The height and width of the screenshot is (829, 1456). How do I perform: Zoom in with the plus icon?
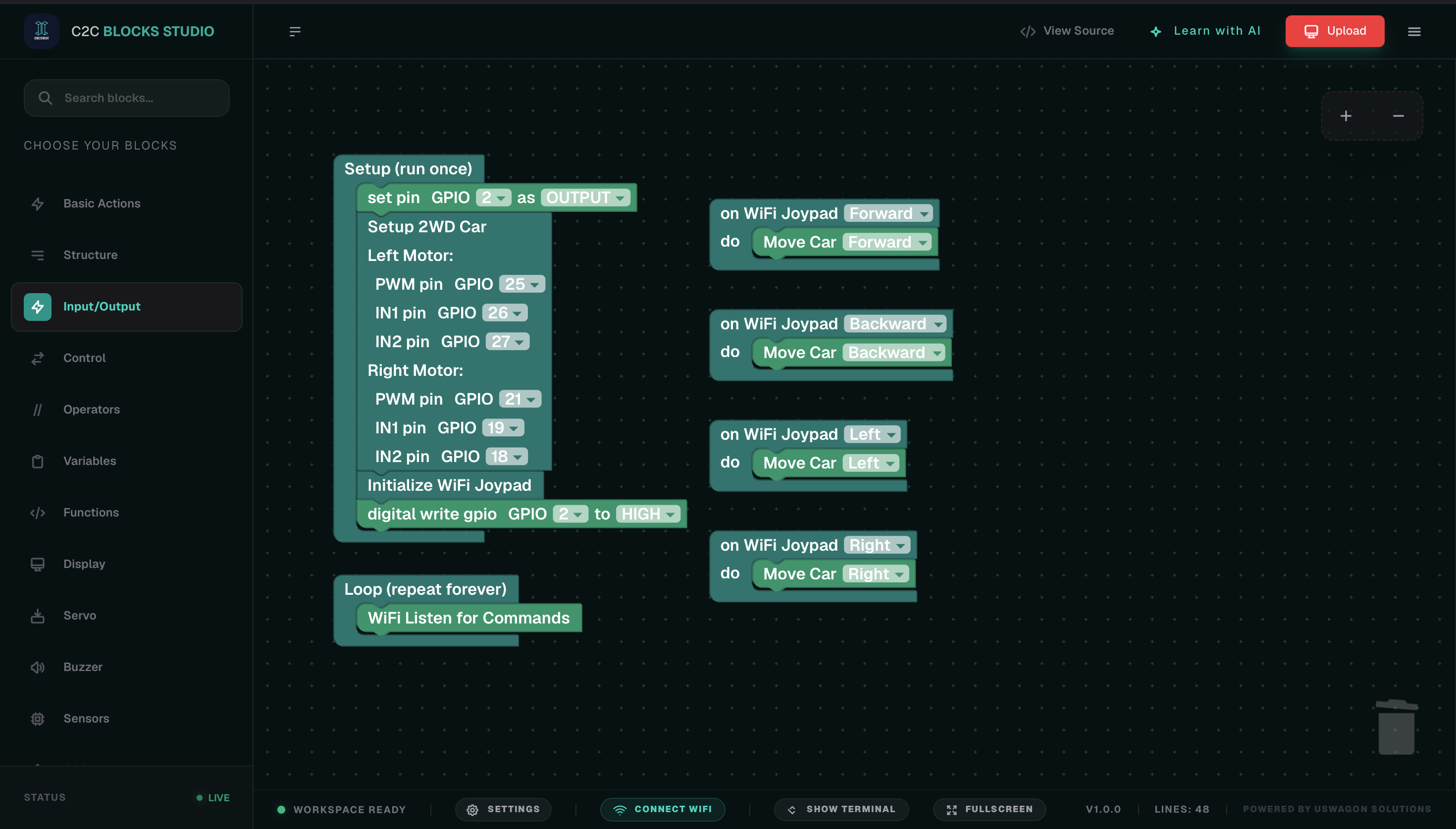tap(1346, 115)
